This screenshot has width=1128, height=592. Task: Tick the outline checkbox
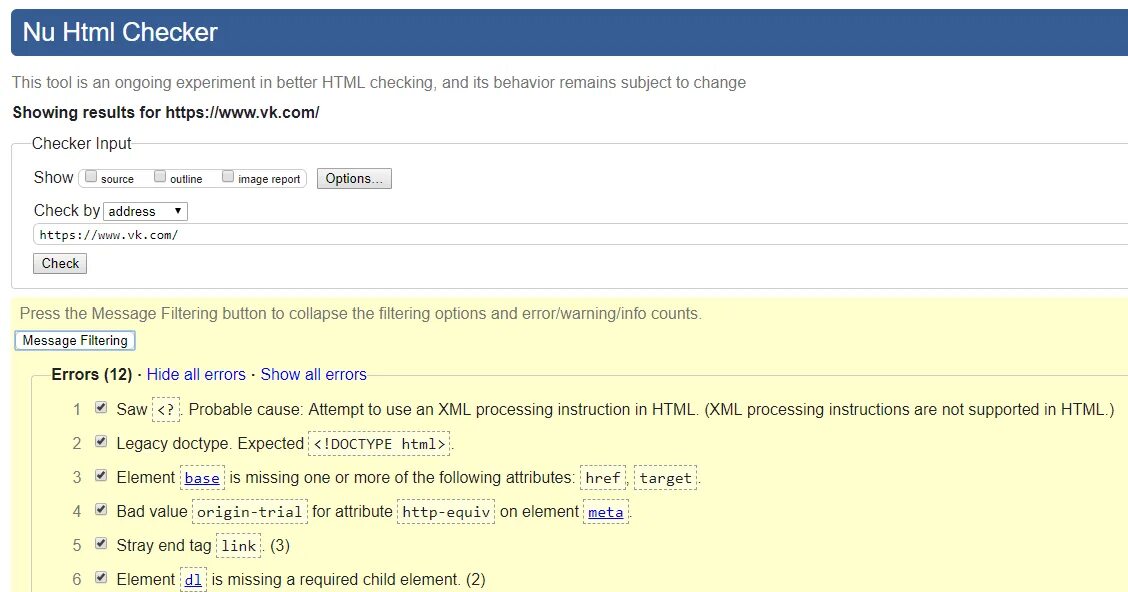pyautogui.click(x=160, y=177)
